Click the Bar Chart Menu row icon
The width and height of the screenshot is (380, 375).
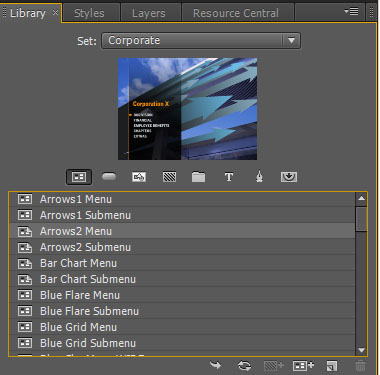[x=25, y=263]
